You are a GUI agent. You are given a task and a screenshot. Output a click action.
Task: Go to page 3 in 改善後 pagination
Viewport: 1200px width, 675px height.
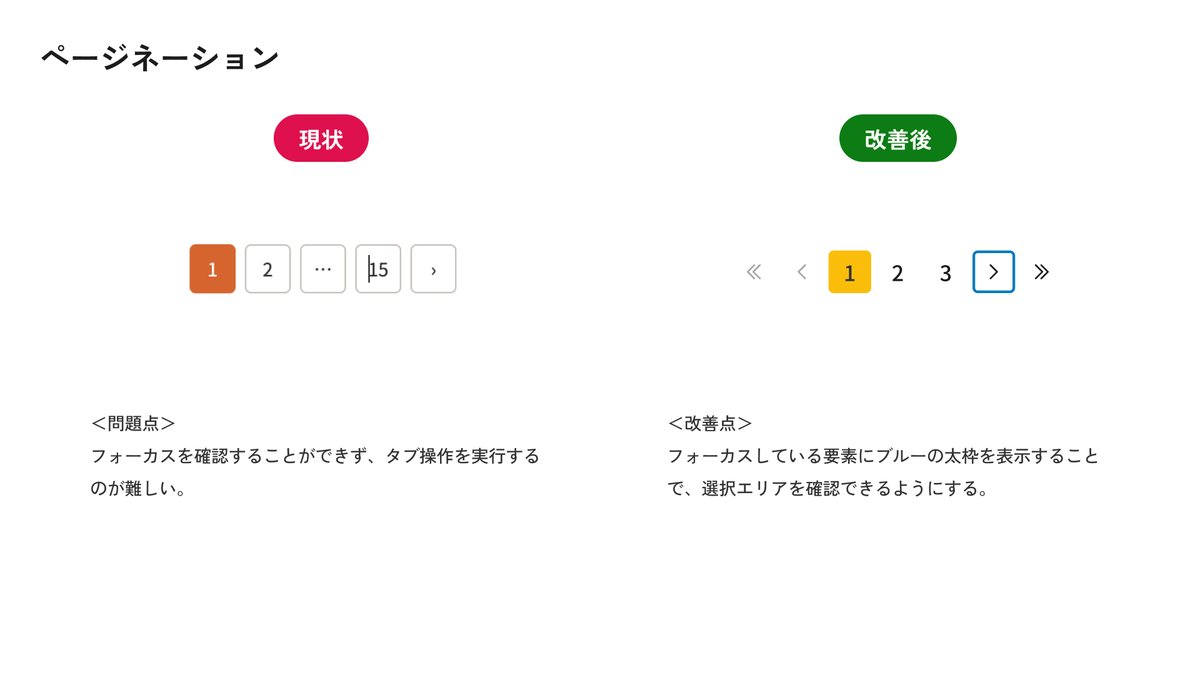coord(945,273)
